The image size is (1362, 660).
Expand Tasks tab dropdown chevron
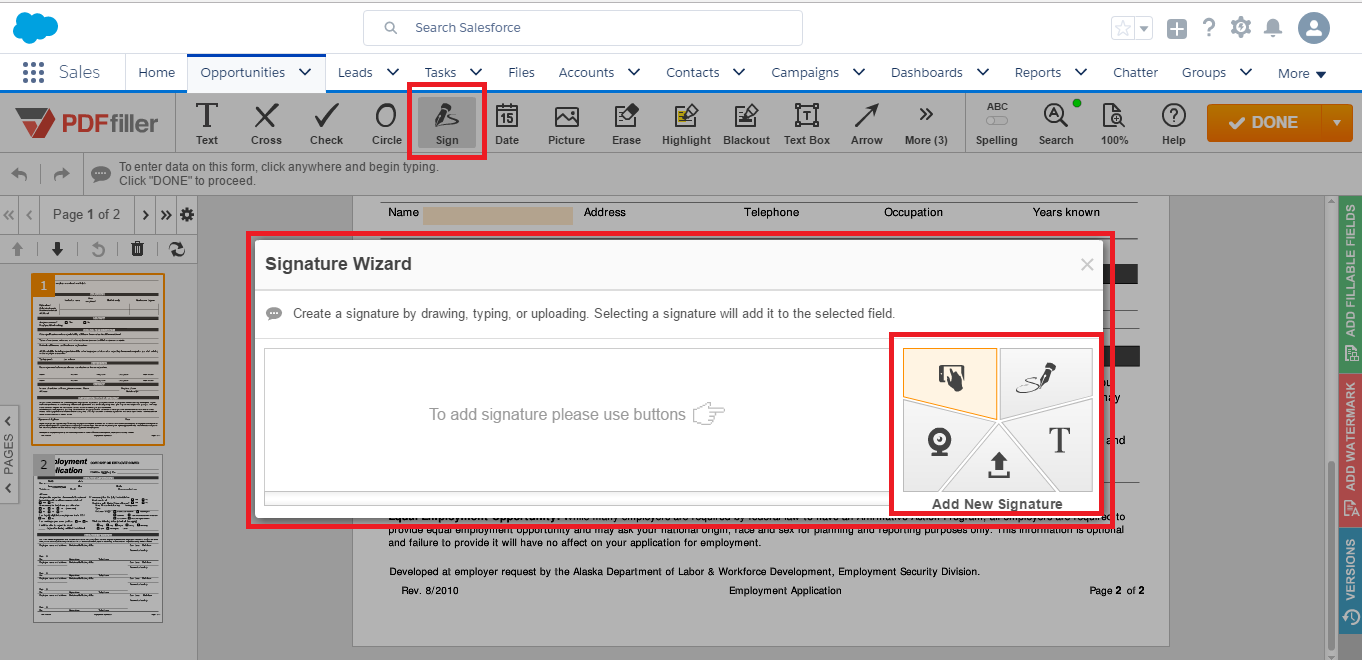476,72
